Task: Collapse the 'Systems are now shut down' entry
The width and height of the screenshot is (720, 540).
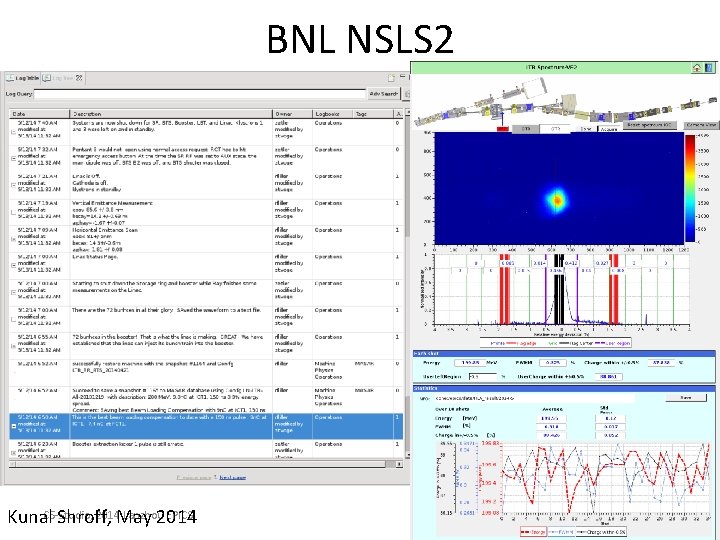Action: [x=13, y=131]
